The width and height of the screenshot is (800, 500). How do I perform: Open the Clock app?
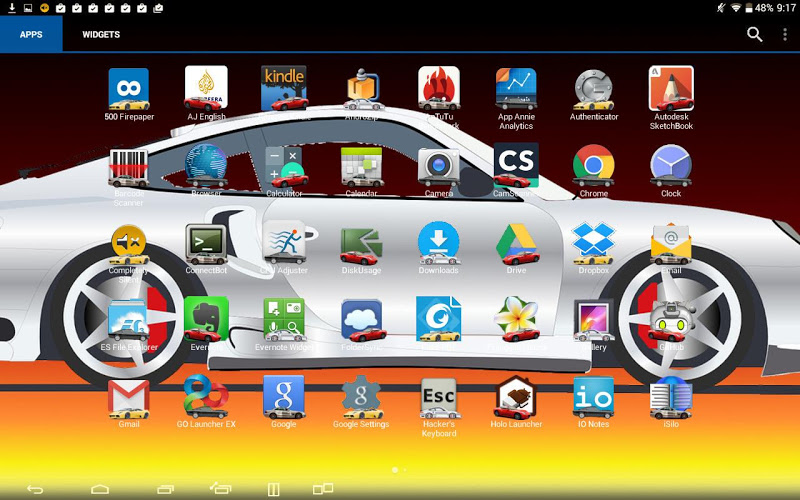[671, 165]
